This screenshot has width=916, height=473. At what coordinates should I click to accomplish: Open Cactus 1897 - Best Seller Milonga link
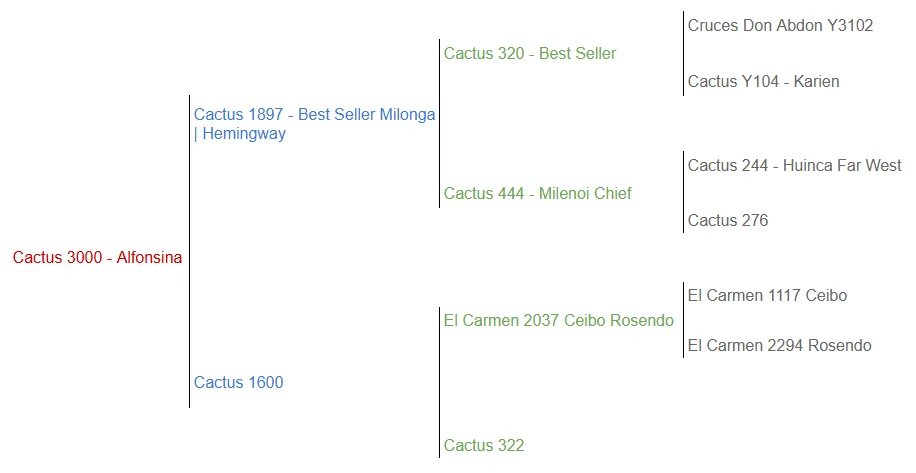(x=314, y=115)
